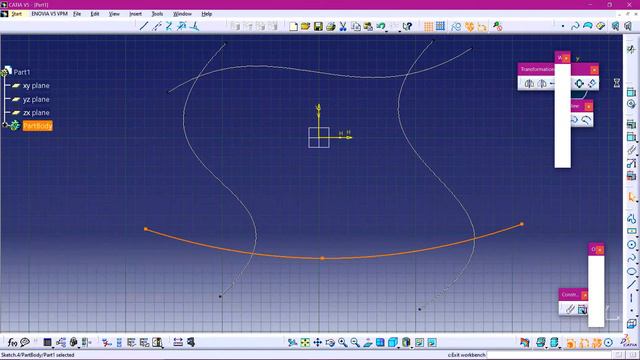Click the Symmetry icon in Transformation toolbar

coord(542,84)
